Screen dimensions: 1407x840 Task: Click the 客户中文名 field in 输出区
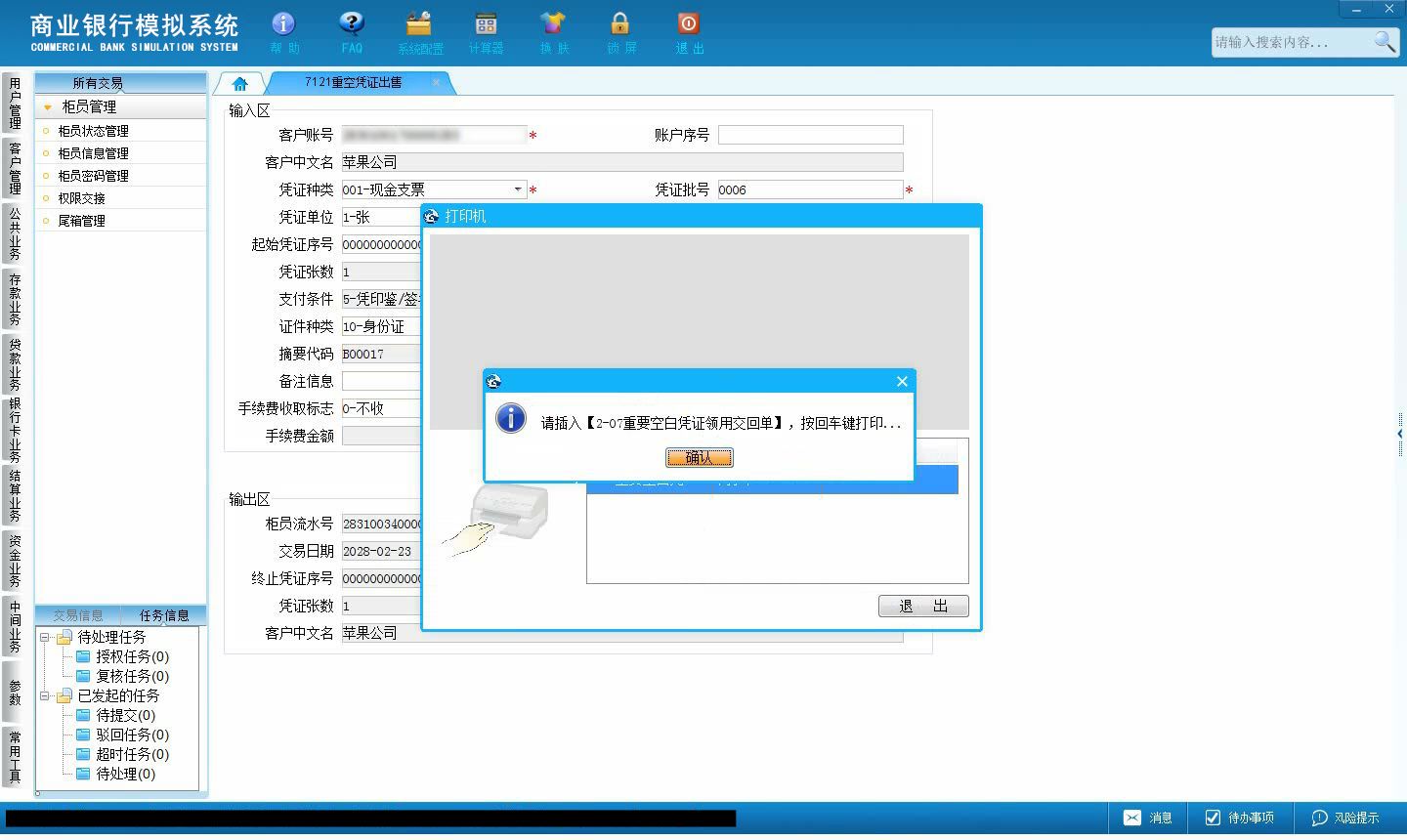coord(622,633)
